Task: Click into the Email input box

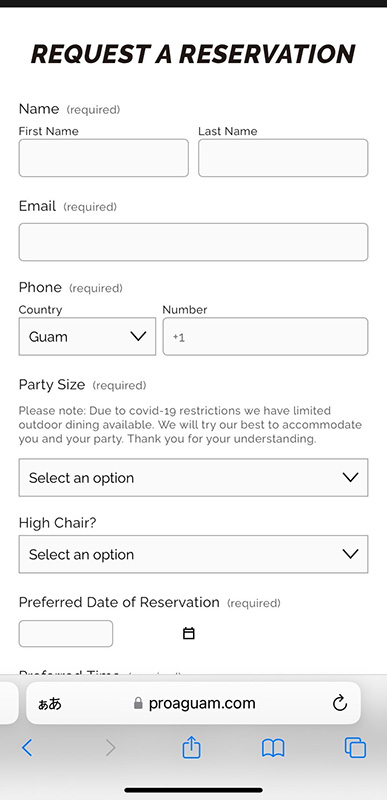Action: (193, 242)
